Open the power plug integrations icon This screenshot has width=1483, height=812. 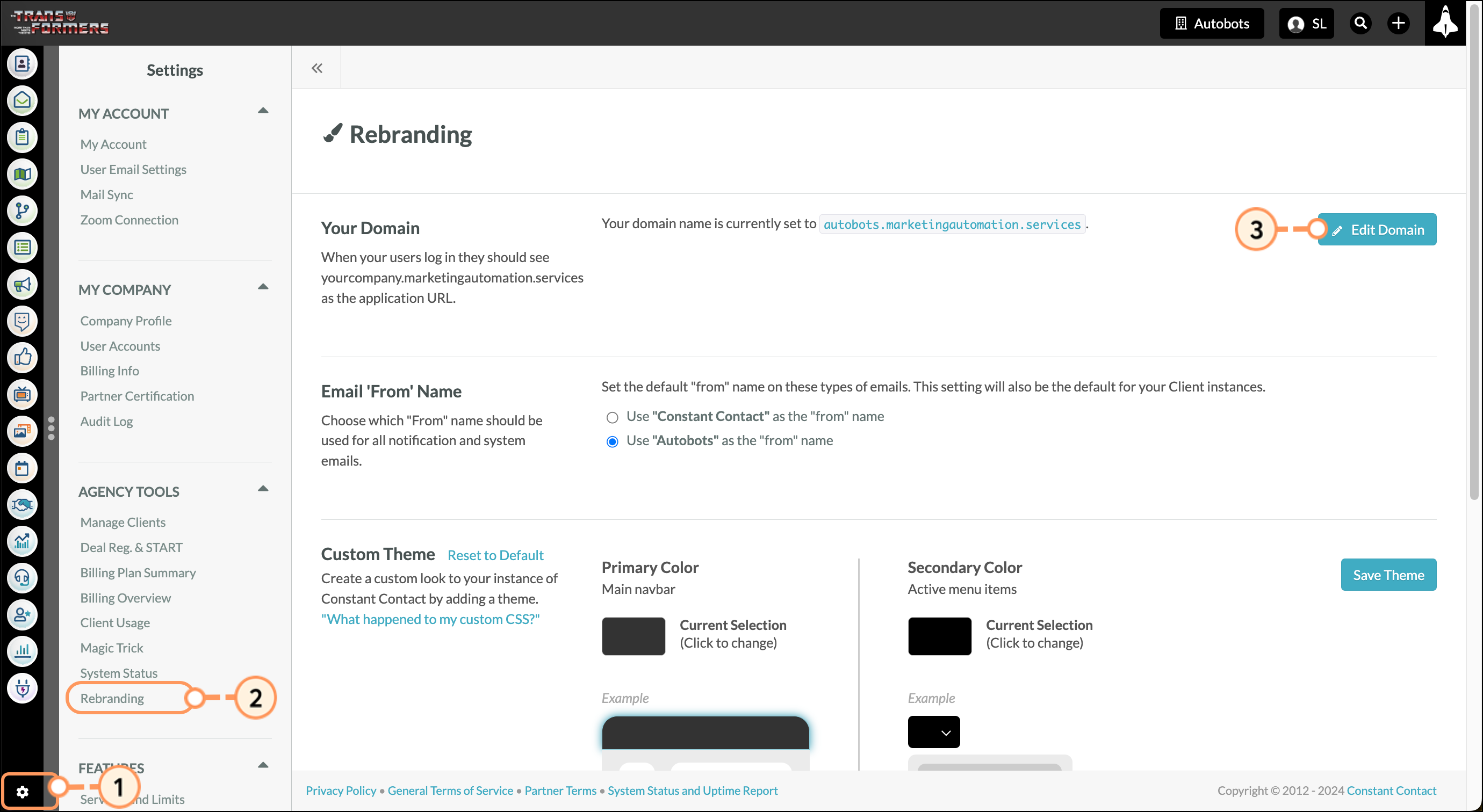[22, 689]
